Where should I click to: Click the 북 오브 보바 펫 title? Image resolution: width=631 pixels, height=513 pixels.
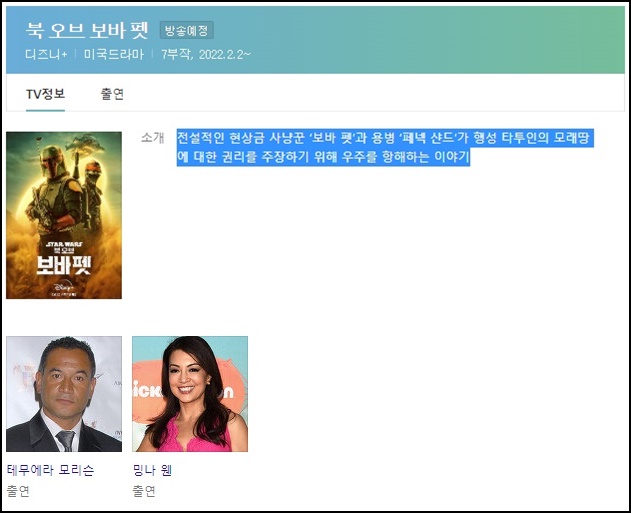click(x=87, y=31)
